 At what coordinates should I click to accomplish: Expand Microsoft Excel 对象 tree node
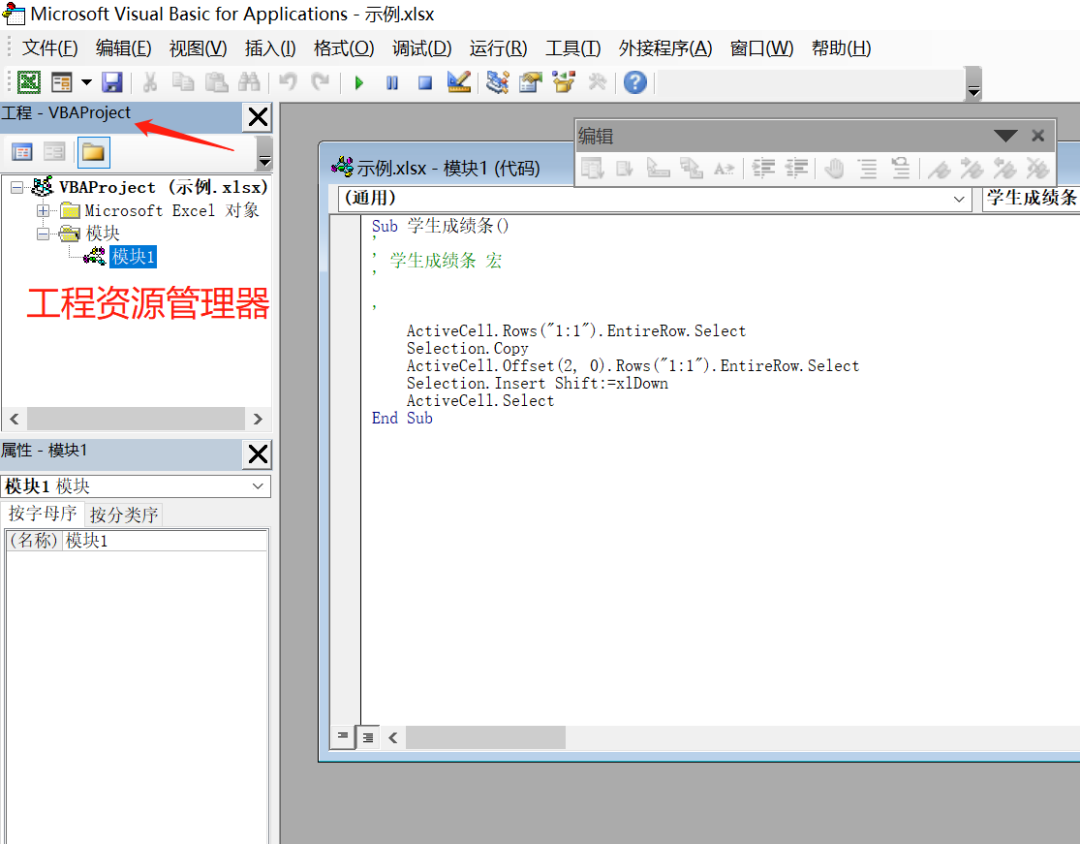[43, 211]
